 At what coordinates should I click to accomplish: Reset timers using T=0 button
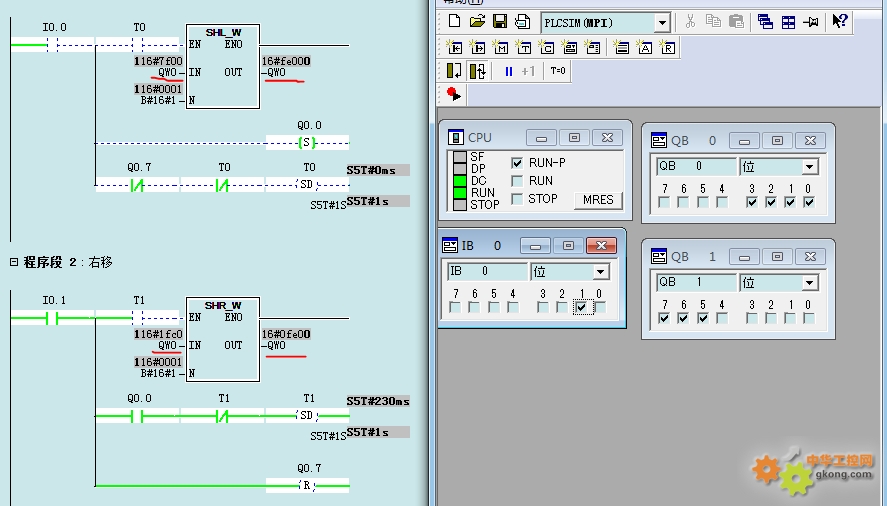(x=558, y=71)
